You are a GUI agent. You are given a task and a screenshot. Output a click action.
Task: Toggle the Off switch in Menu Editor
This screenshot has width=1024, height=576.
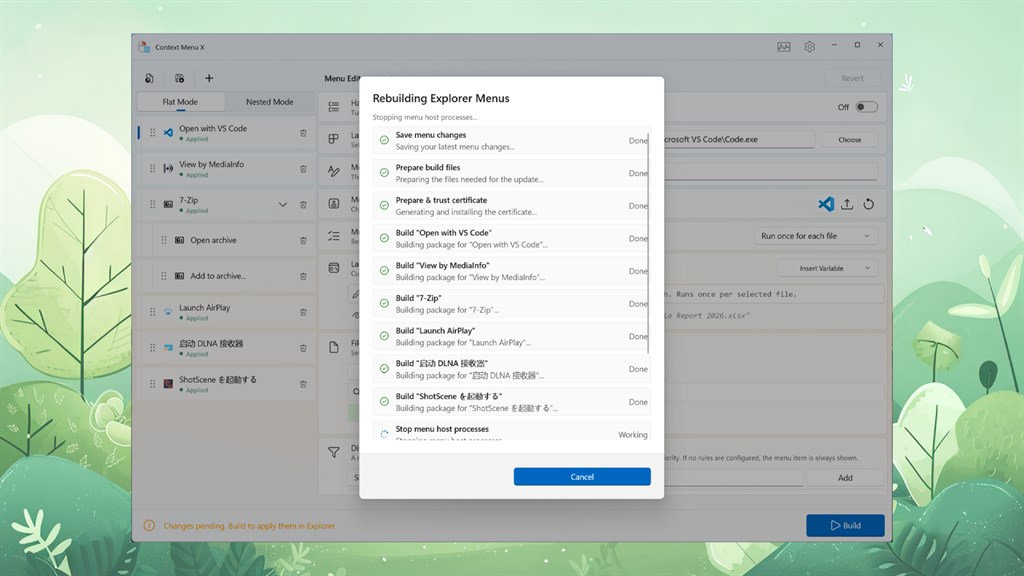coord(867,107)
